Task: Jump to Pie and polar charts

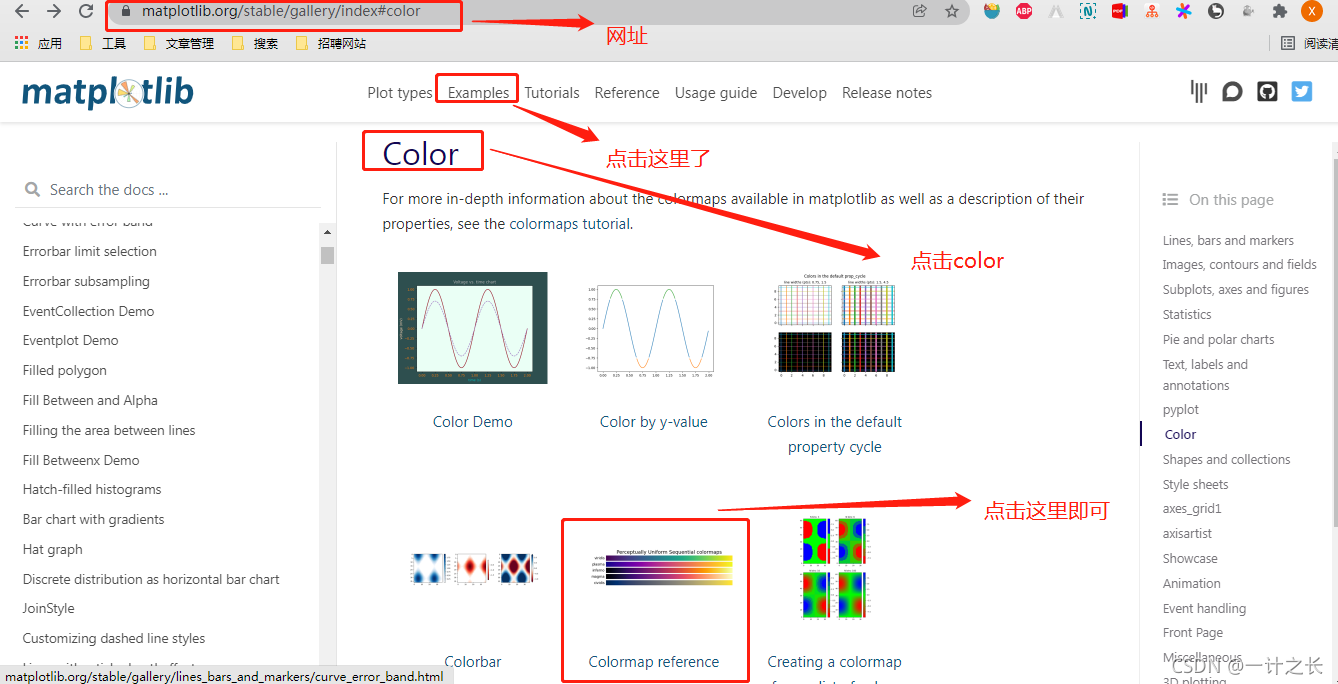Action: [1219, 339]
